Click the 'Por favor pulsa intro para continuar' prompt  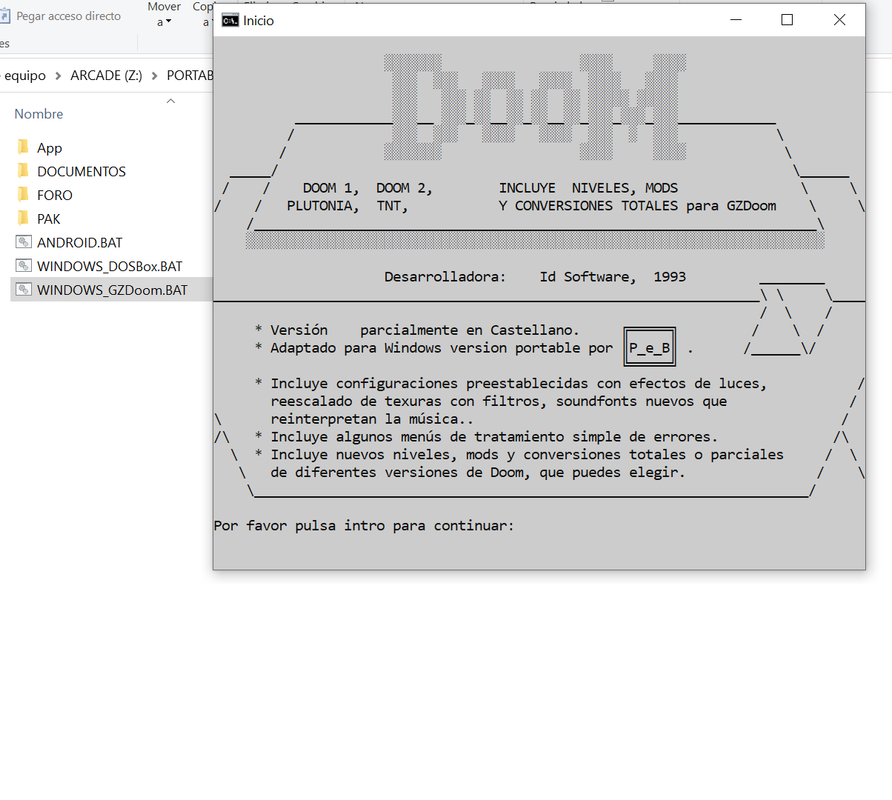click(364, 526)
